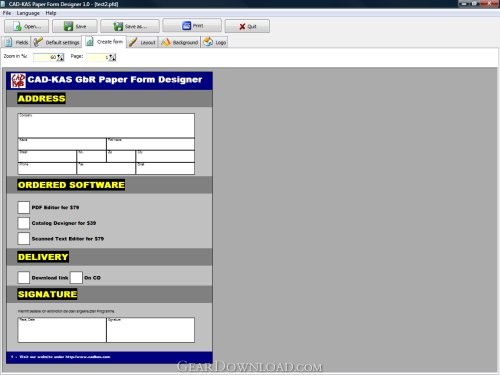Click the ORDERED SOFTWARE section heading
The height and width of the screenshot is (375, 500).
point(71,185)
